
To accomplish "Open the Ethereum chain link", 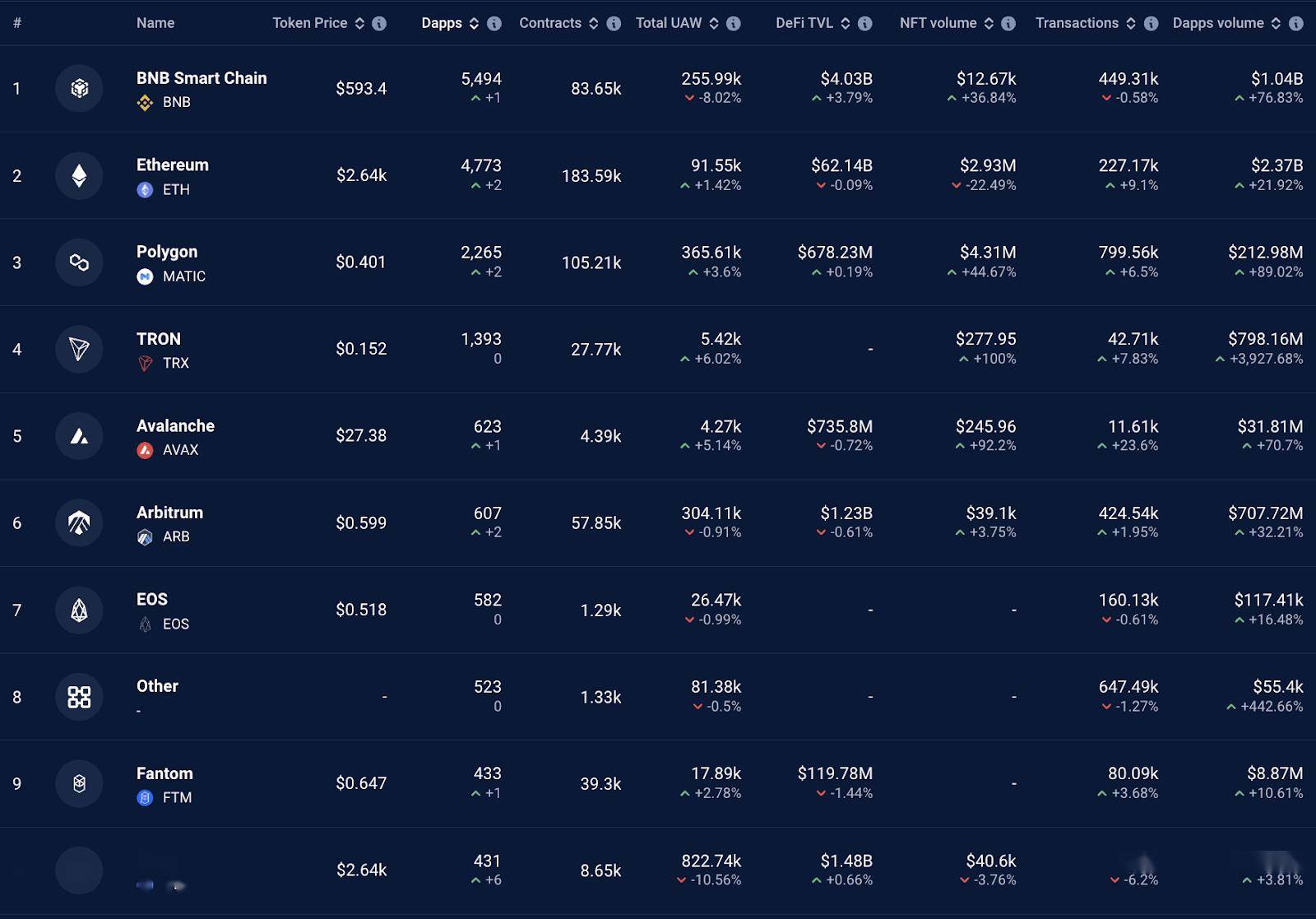I will (173, 165).
